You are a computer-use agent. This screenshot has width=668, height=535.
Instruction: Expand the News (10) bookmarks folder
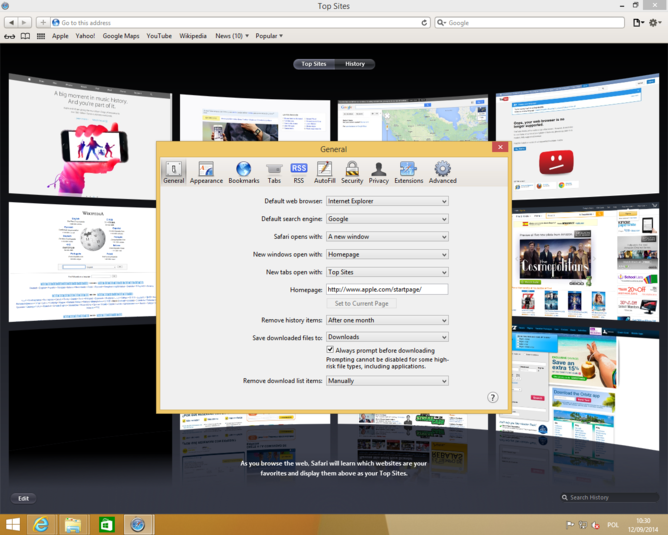(232, 36)
